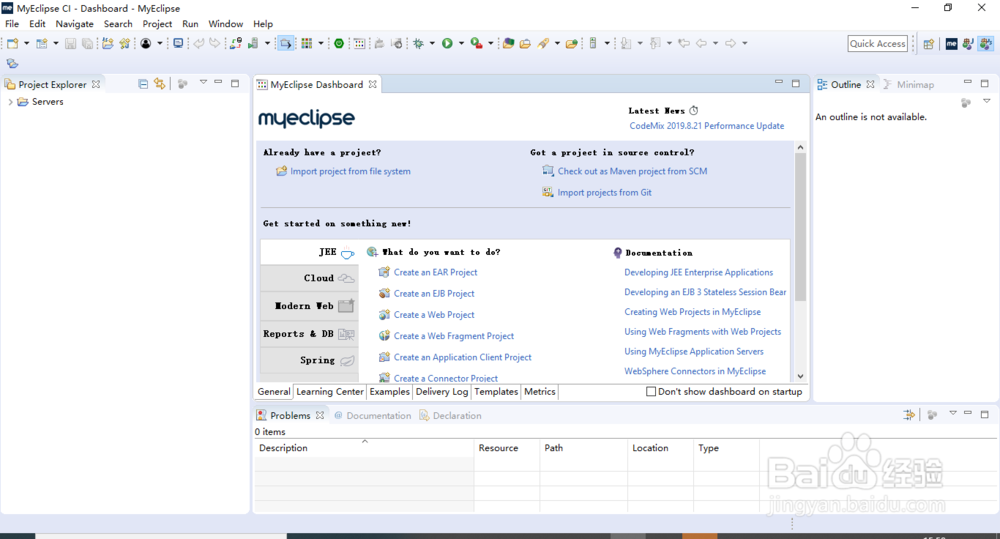Click the black user account toolbar icon

click(146, 43)
